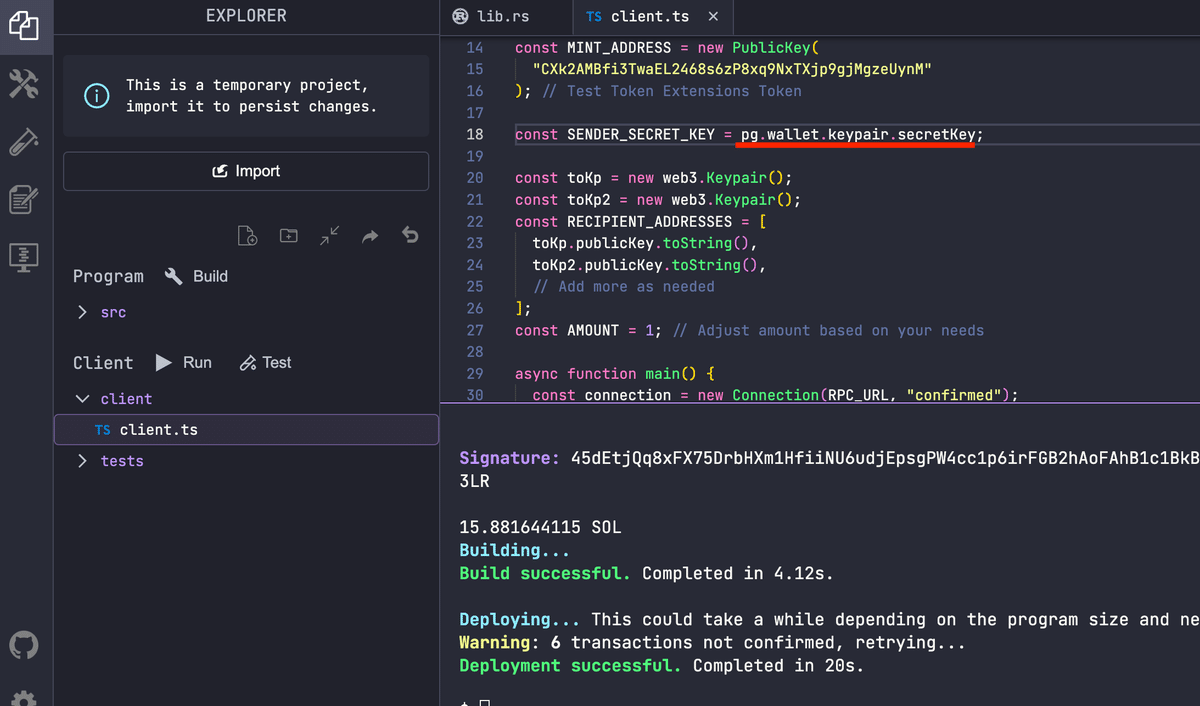Select client.ts in the file tree

coord(246,430)
